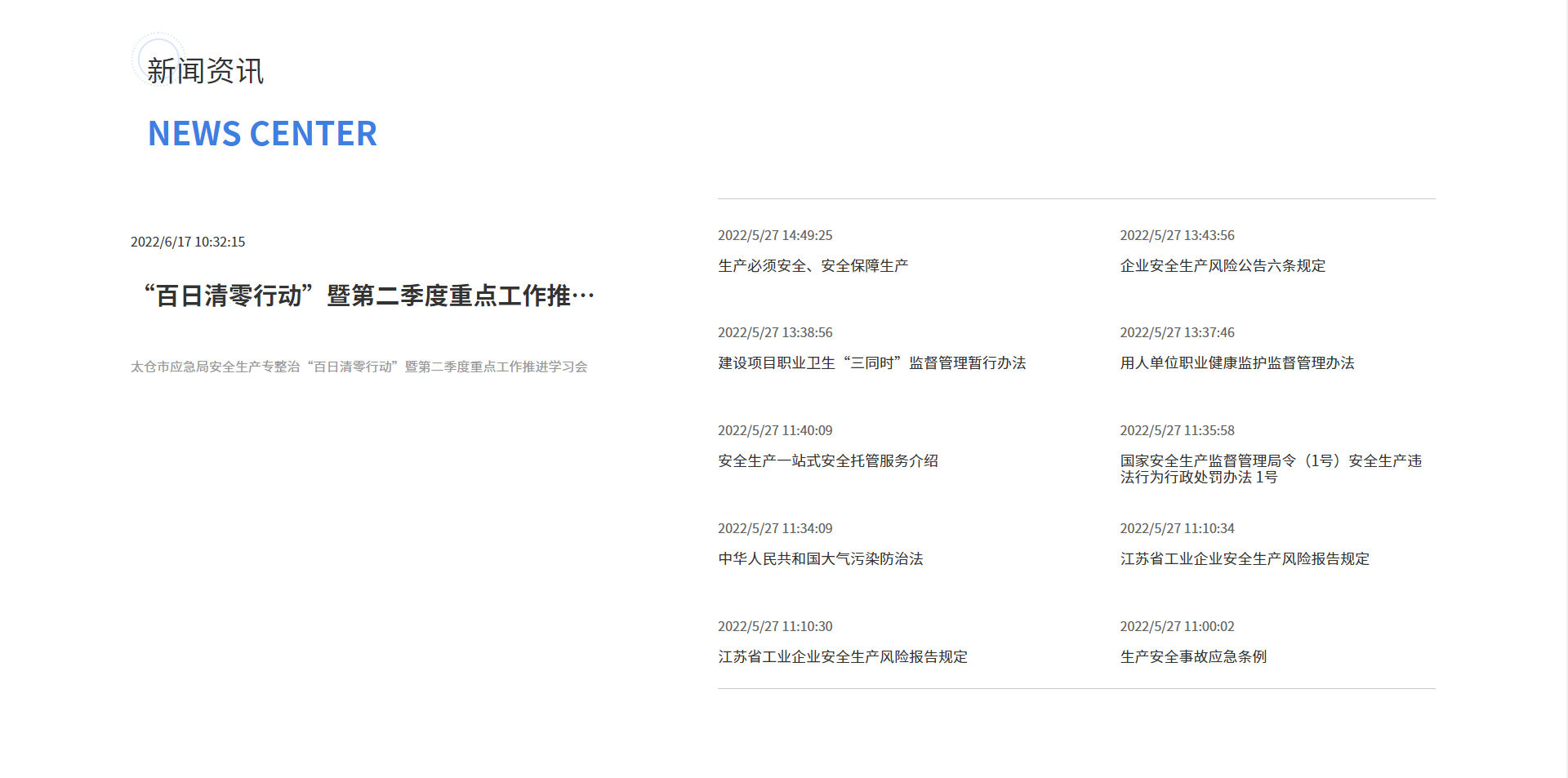1568x778 pixels.
Task: Open the featured article summary about 太仓市应急局
Action: 360,367
